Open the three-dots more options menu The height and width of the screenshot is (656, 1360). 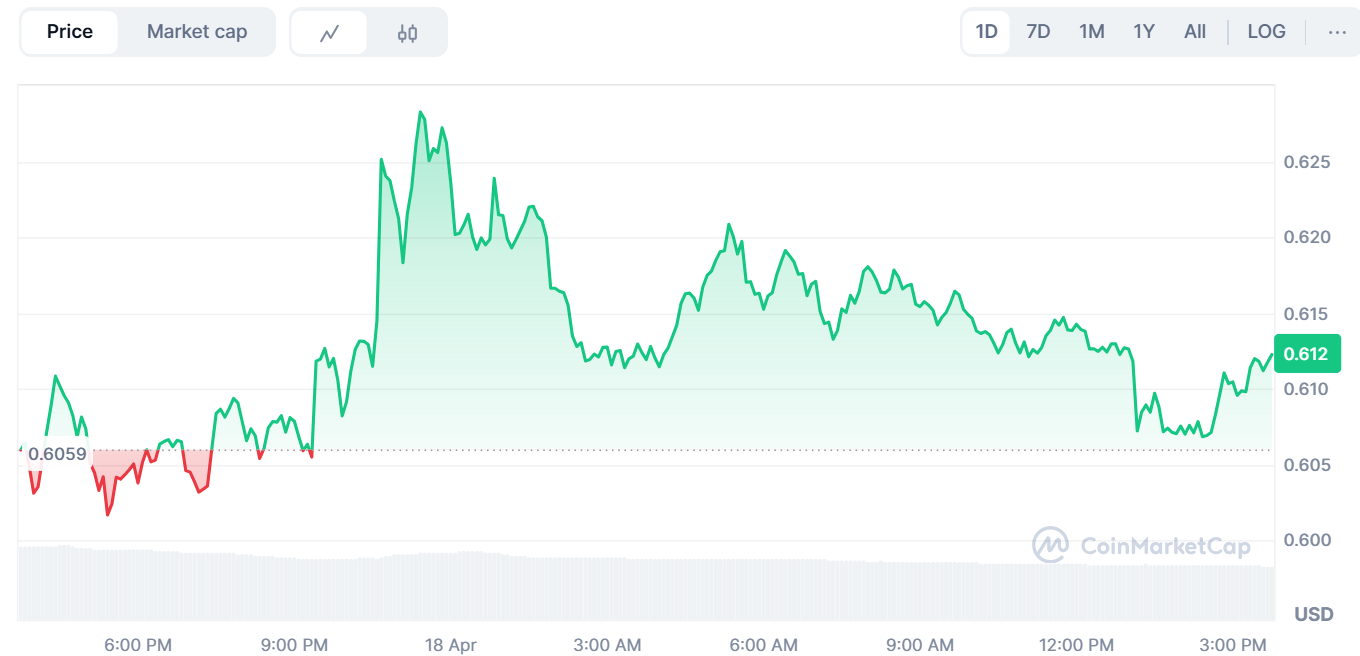(x=1337, y=32)
